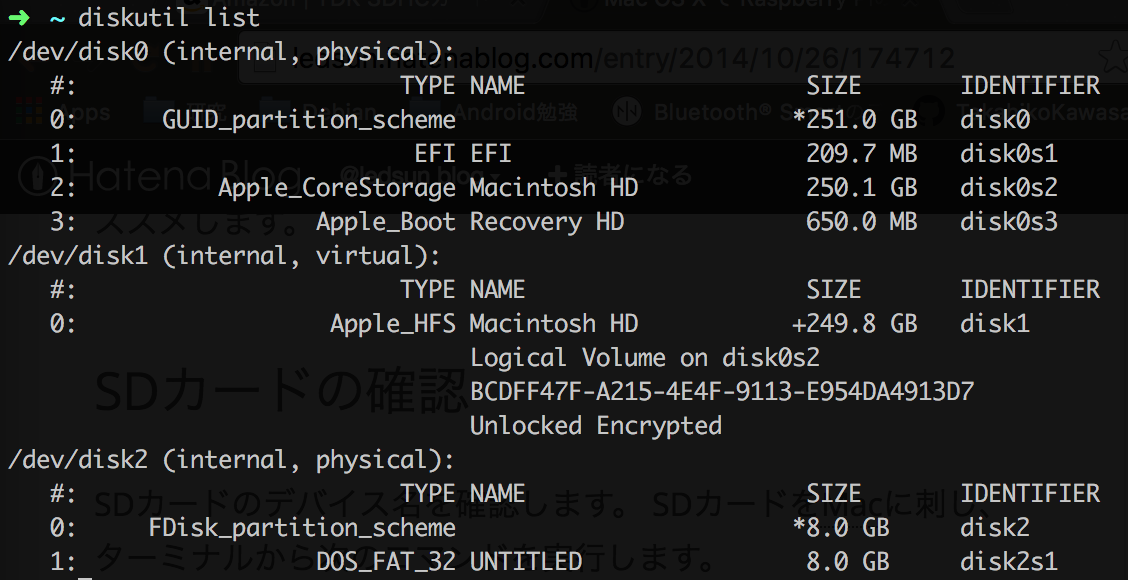Click the typed 'diskutil list' command
This screenshot has height=580, width=1128.
click(x=169, y=17)
